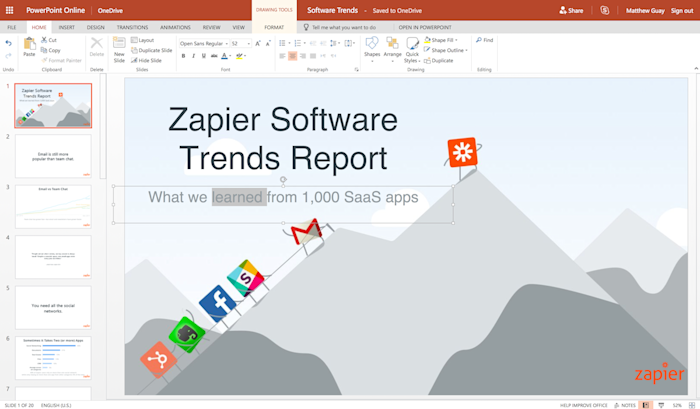Duplicate the shape in Drawing group
This screenshot has height=409, width=700.
(438, 60)
